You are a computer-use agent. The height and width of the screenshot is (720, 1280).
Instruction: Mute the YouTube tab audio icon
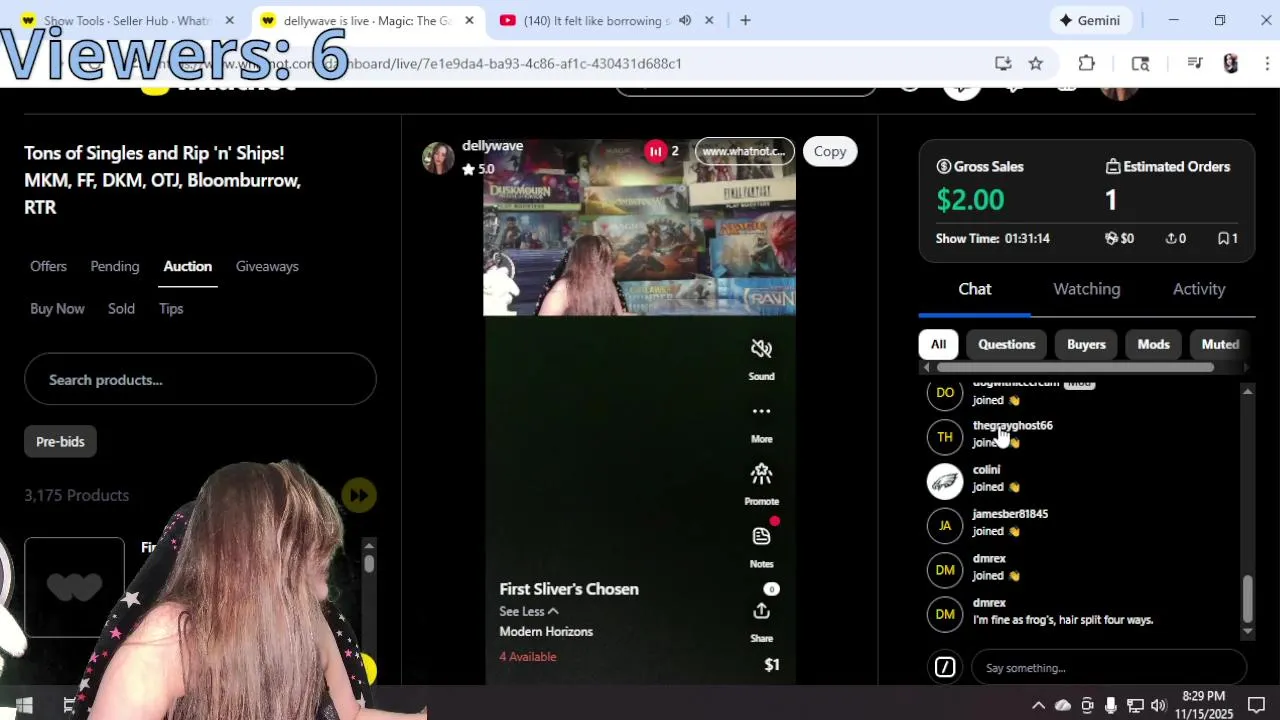click(x=685, y=20)
